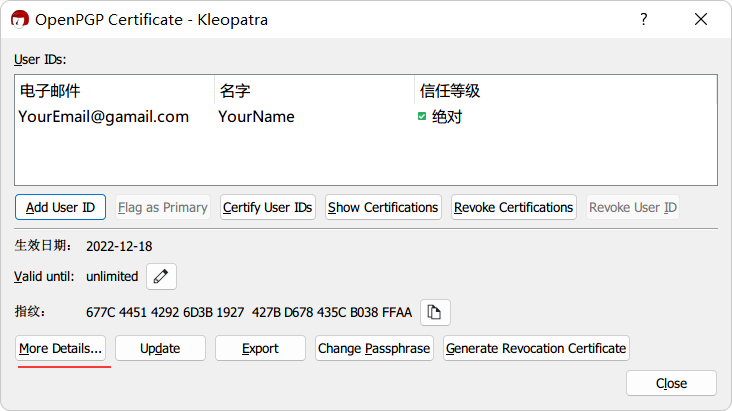Screen dimensions: 732x411
Task: Open Change Passphrase
Action: (x=374, y=348)
